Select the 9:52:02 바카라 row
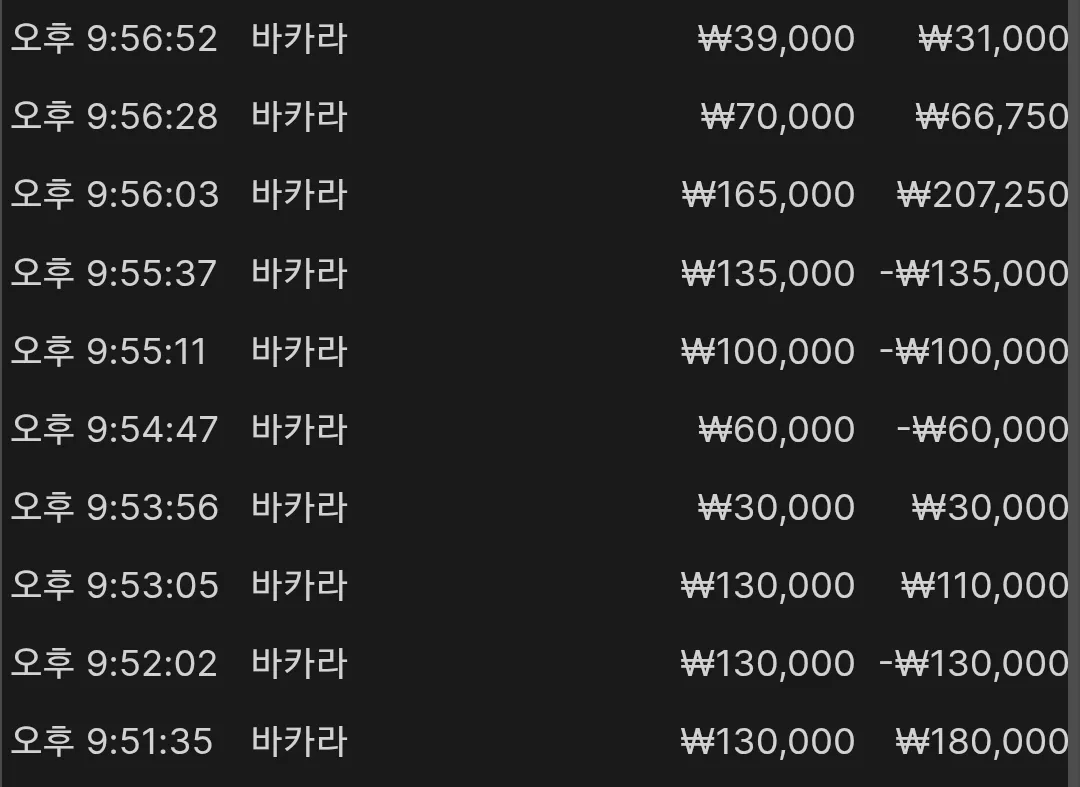The height and width of the screenshot is (787, 1080). pyautogui.click(x=540, y=663)
